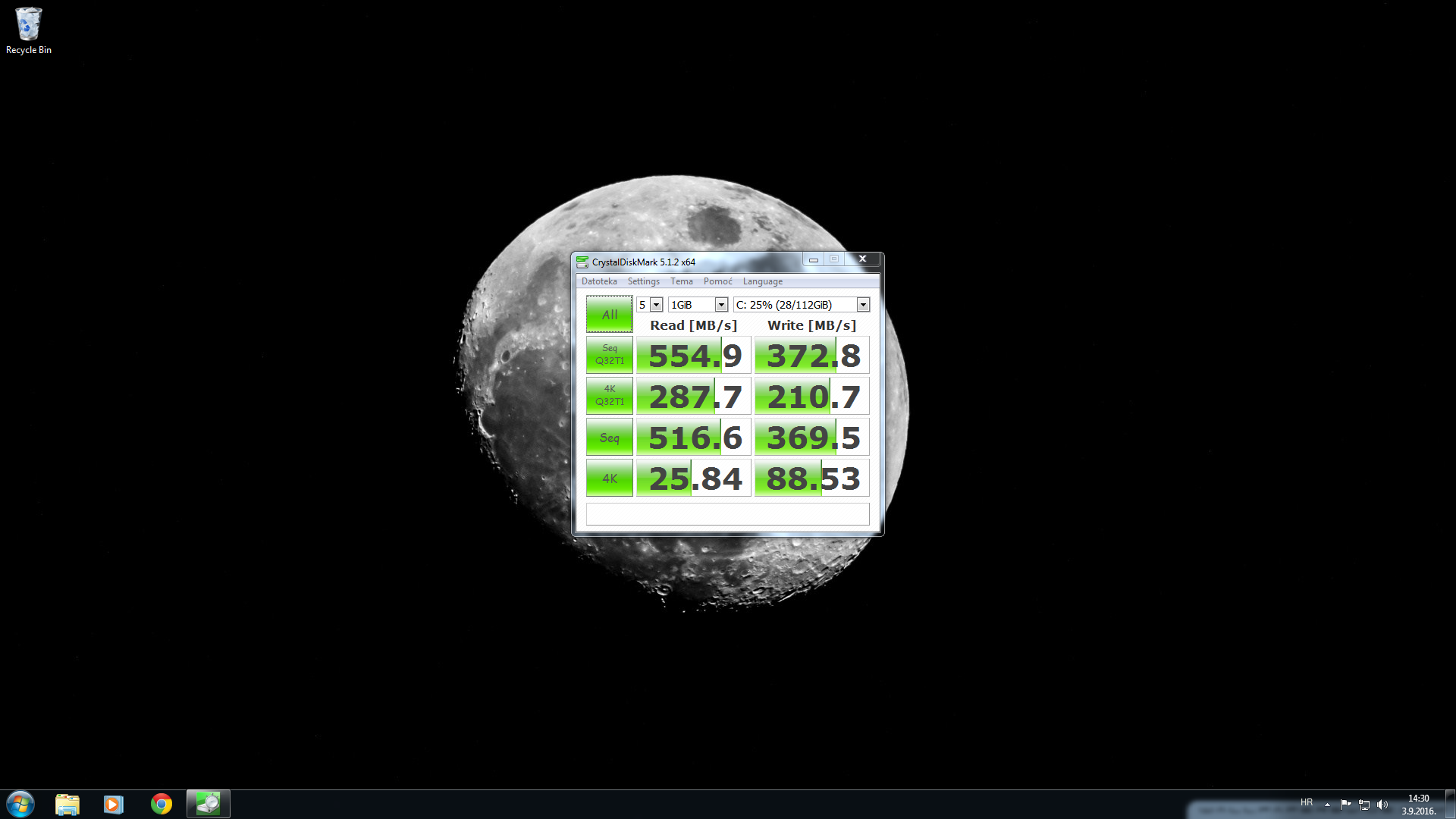
Task: Click the Action Center flag icon
Action: click(1345, 805)
